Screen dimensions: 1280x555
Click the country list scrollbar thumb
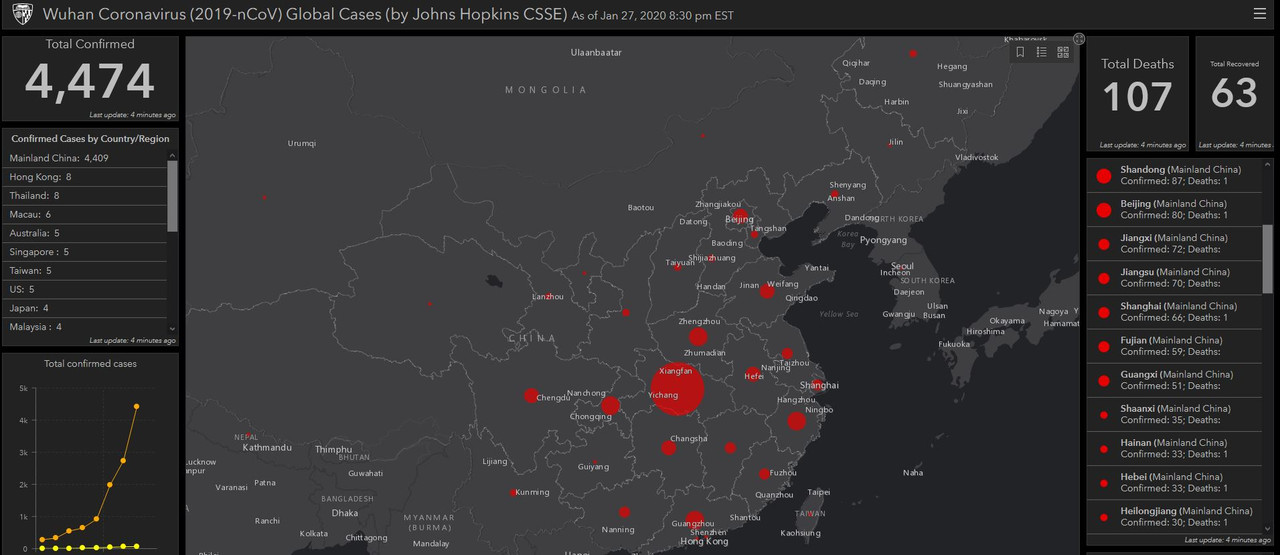pyautogui.click(x=172, y=196)
